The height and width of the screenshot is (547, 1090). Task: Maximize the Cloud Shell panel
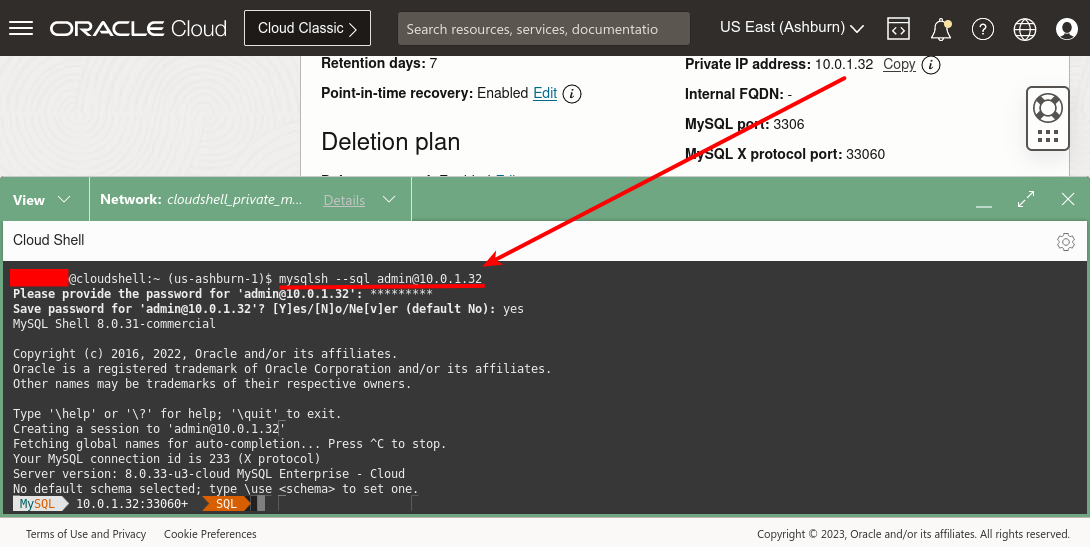(x=1026, y=199)
